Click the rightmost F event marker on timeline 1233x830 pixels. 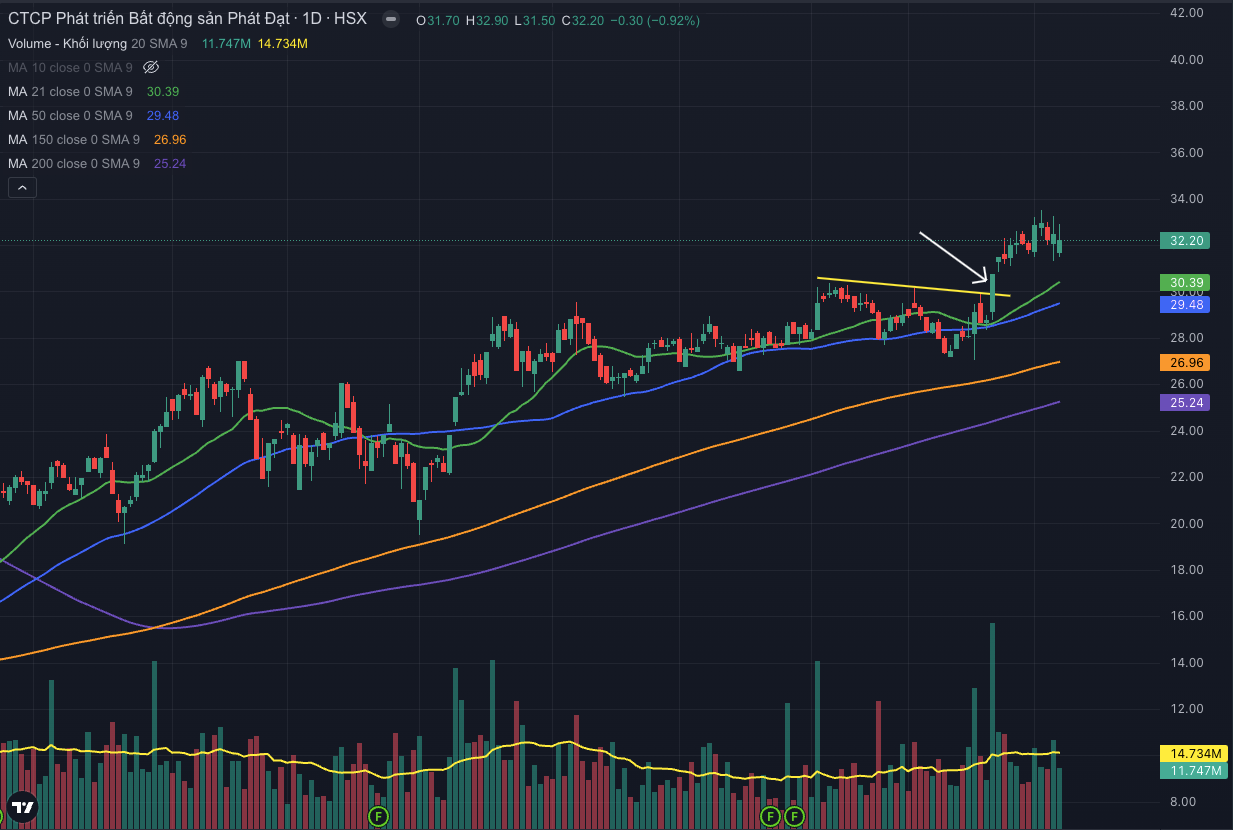tap(793, 816)
